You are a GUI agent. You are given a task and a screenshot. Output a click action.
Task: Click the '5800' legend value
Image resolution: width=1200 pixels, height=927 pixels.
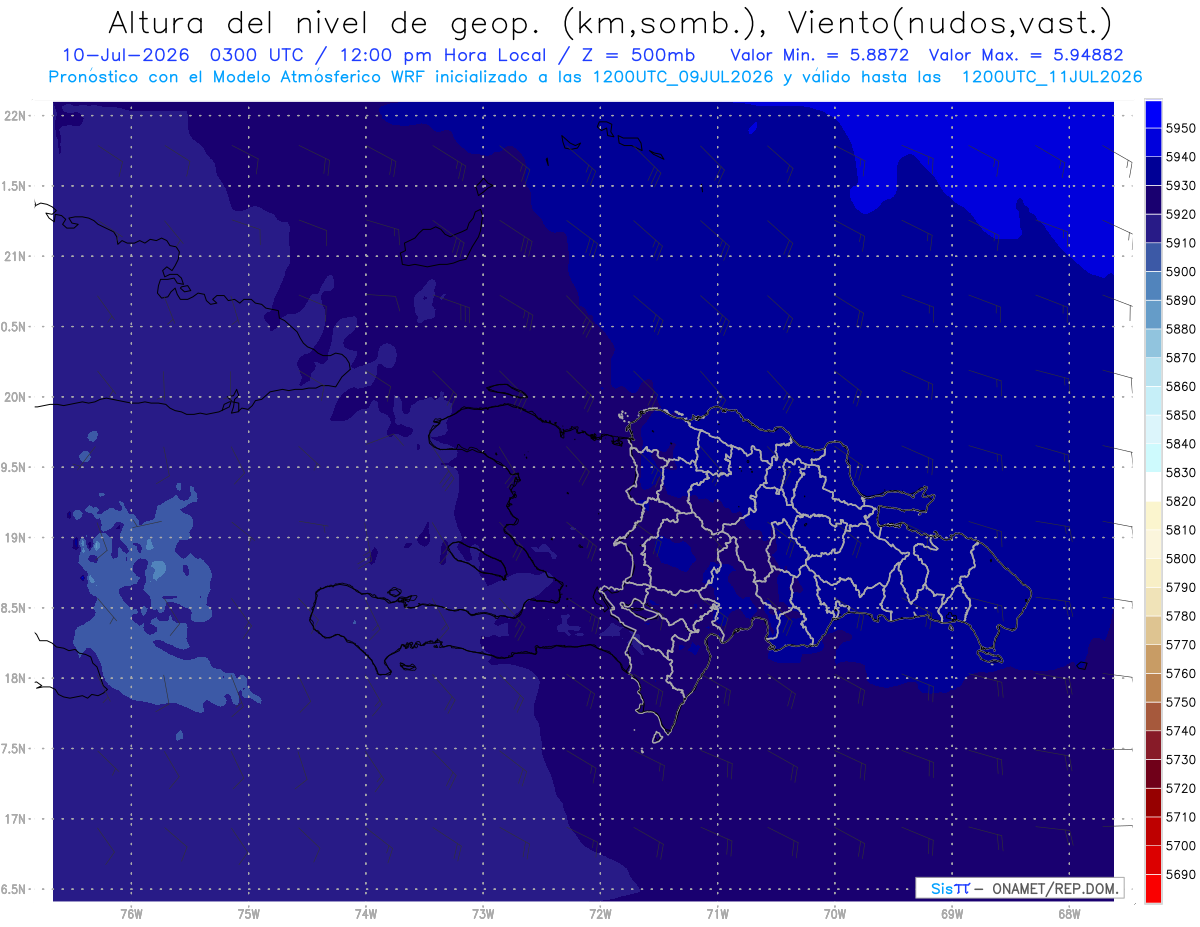[x=1181, y=558]
